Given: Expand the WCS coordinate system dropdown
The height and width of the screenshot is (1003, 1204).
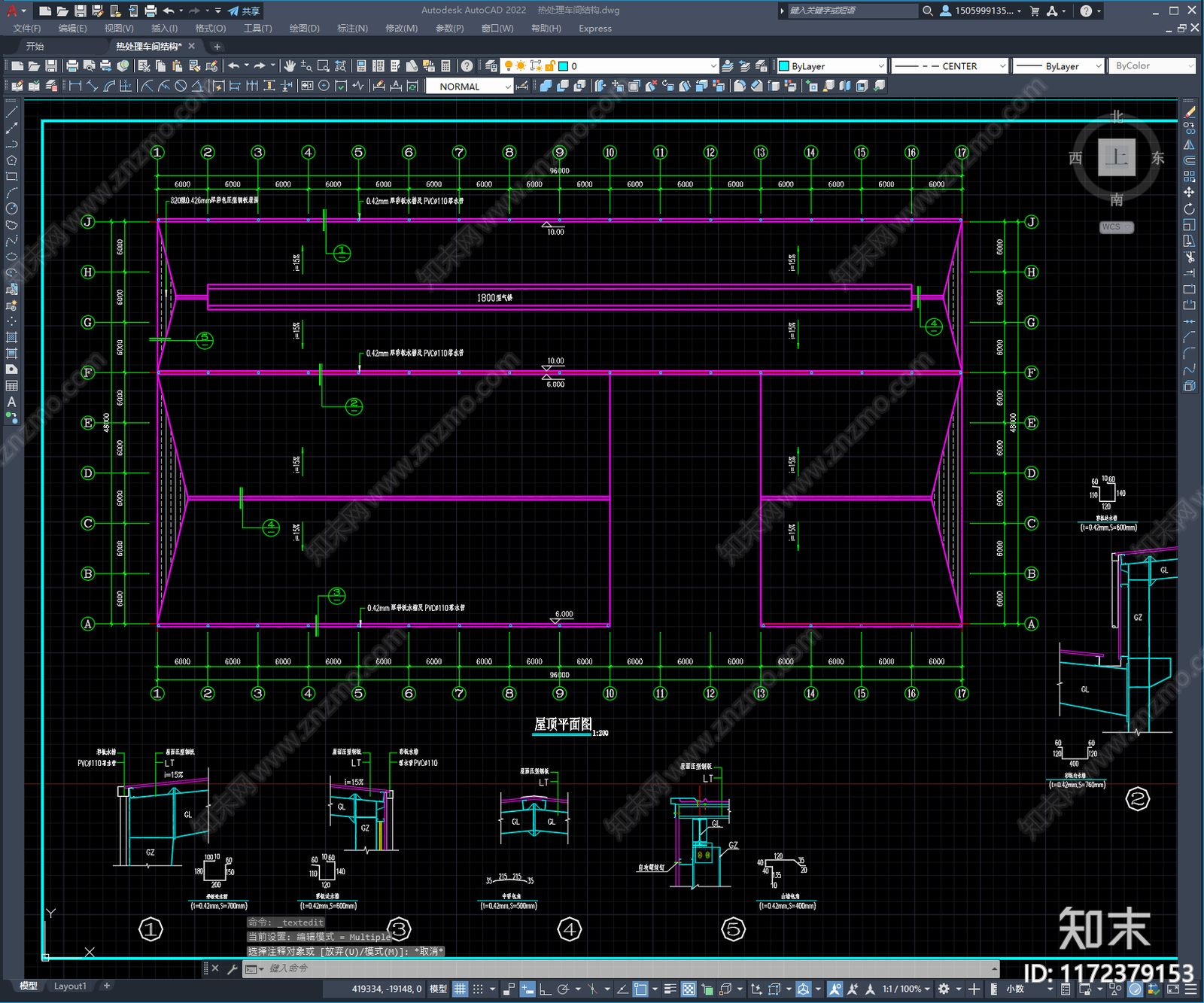Looking at the screenshot, I should coord(1117,227).
